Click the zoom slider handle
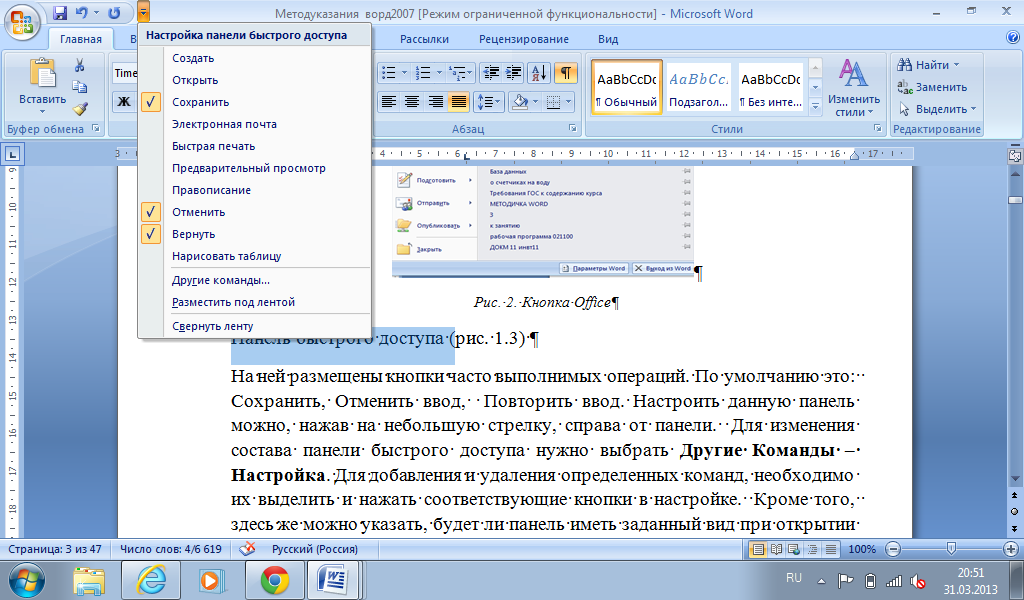The height and width of the screenshot is (600, 1024). pyautogui.click(x=952, y=549)
